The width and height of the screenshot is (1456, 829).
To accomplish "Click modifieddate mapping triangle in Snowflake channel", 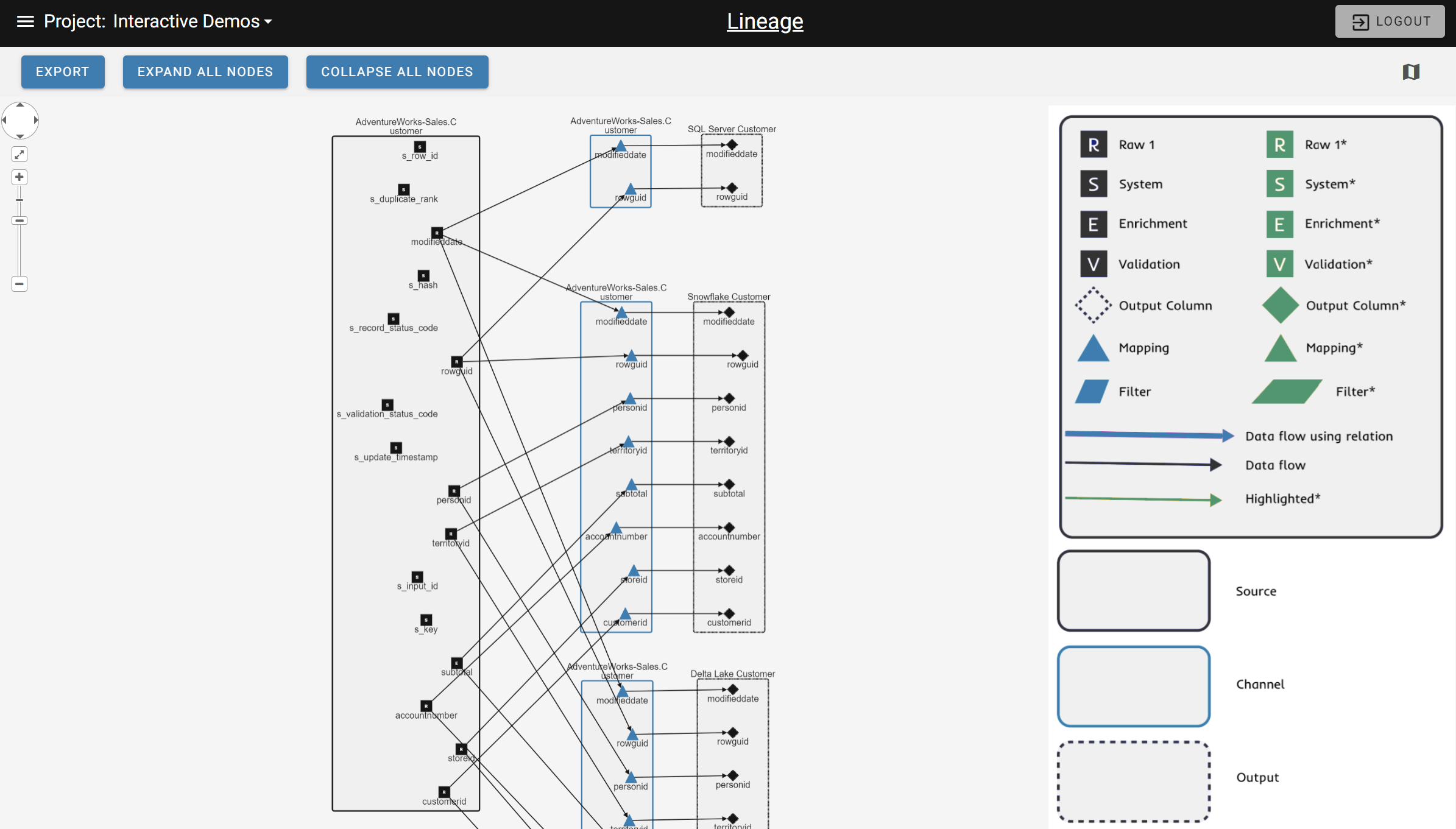I will coord(621,313).
